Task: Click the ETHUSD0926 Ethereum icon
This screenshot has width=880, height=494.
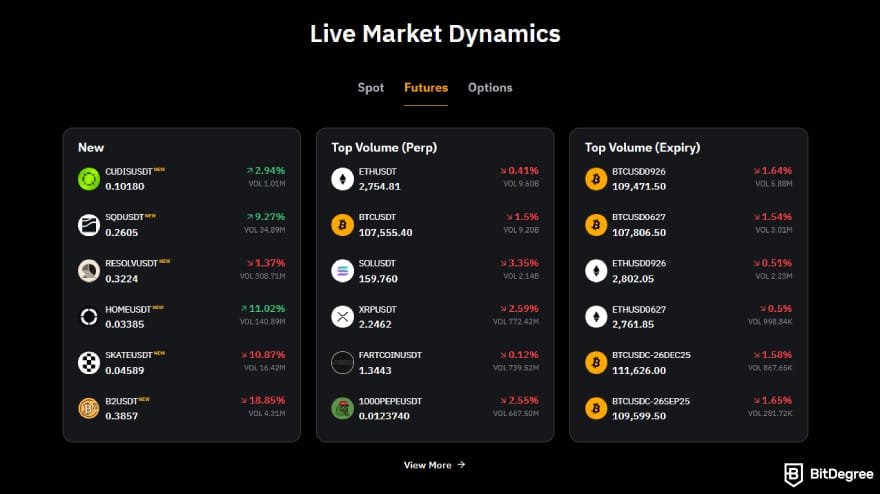Action: pyautogui.click(x=596, y=271)
